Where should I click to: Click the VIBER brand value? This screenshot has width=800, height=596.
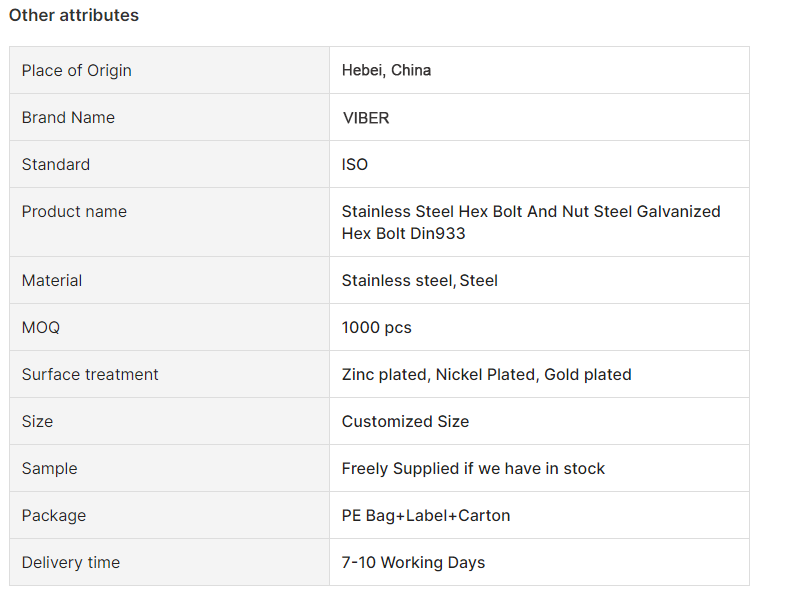pyautogui.click(x=366, y=118)
